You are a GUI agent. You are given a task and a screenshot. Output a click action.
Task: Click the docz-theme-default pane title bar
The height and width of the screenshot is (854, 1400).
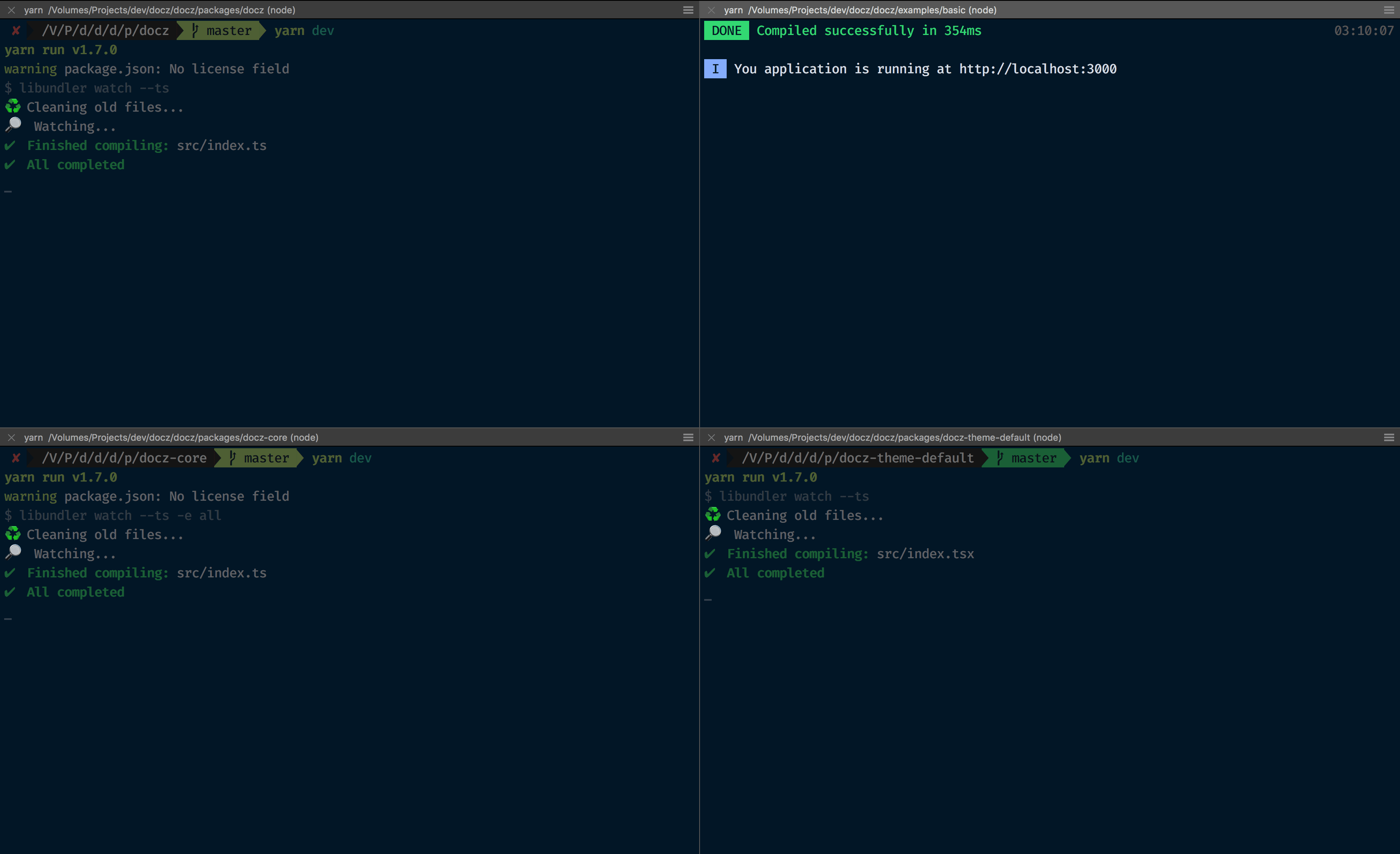point(892,437)
